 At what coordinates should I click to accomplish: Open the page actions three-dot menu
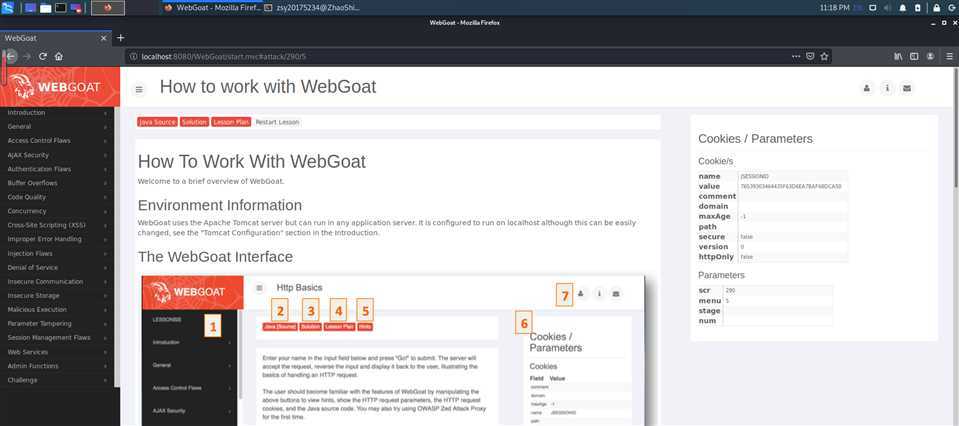point(796,56)
